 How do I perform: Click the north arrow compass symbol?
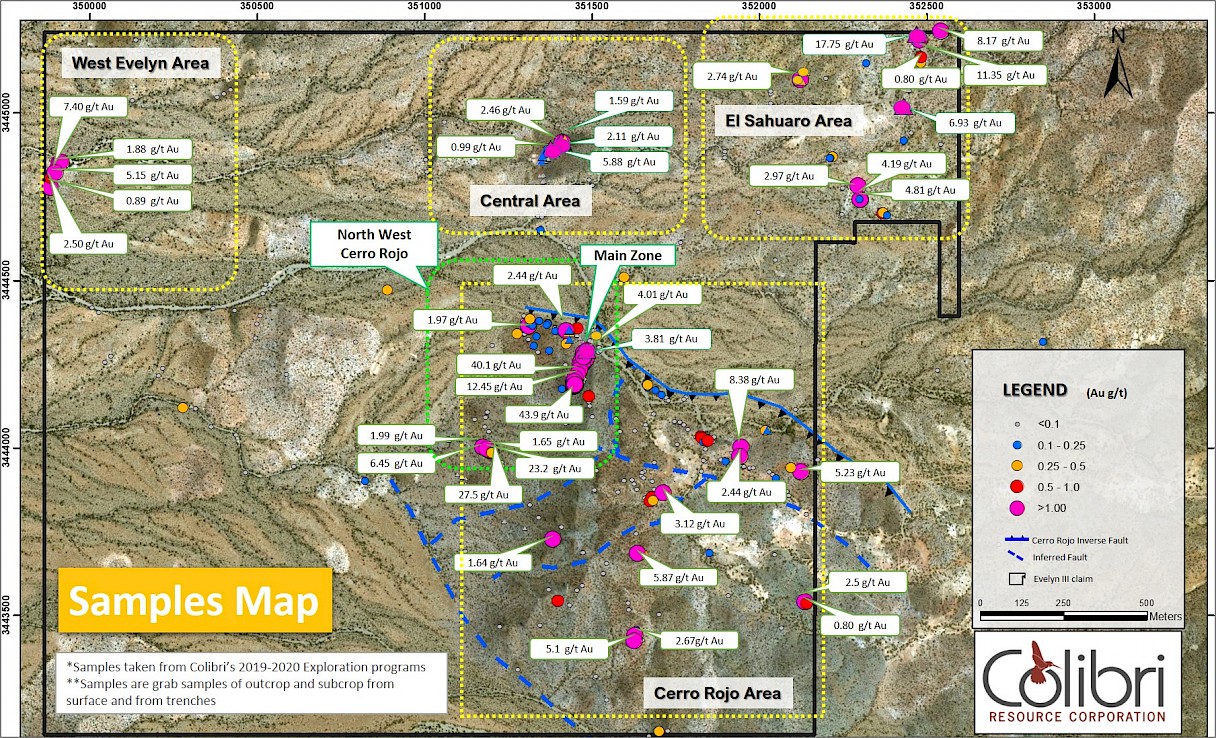click(1119, 62)
